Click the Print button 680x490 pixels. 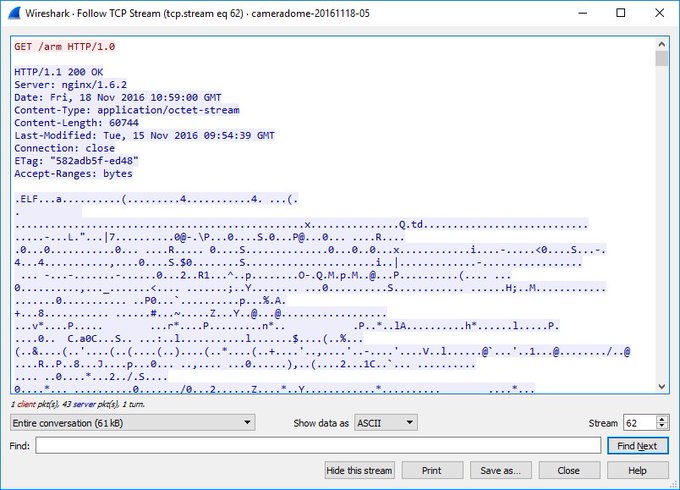tap(432, 470)
